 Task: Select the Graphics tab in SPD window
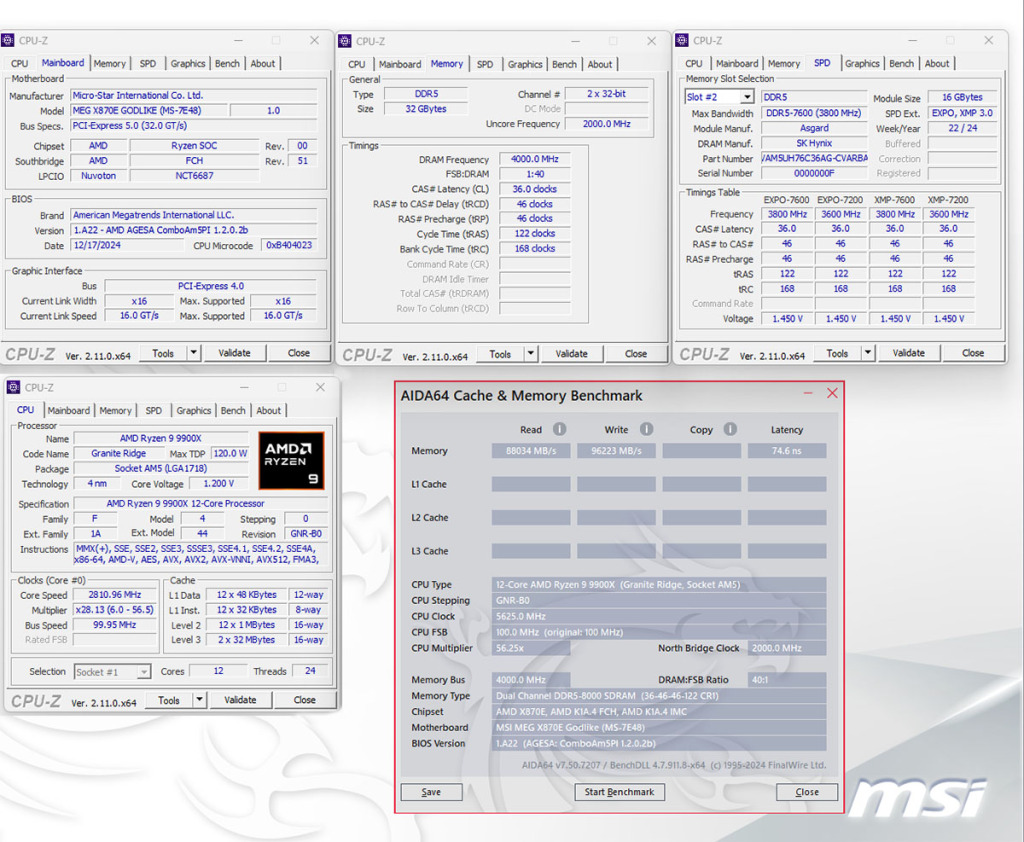click(x=862, y=63)
